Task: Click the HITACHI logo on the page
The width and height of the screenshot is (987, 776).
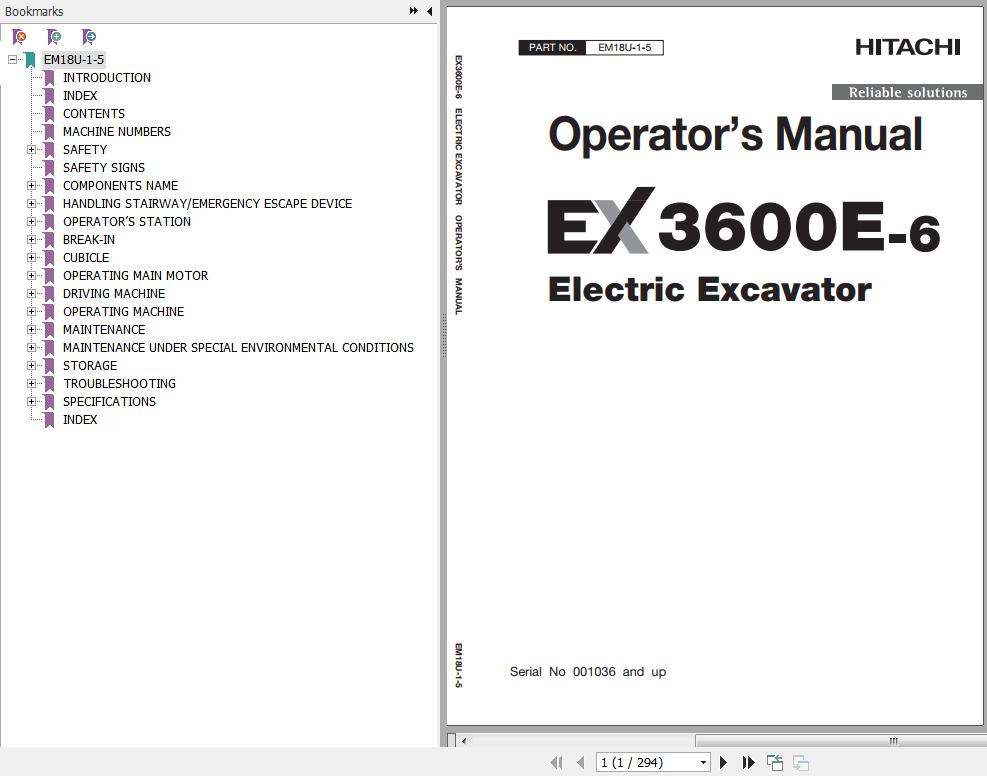Action: tap(908, 47)
